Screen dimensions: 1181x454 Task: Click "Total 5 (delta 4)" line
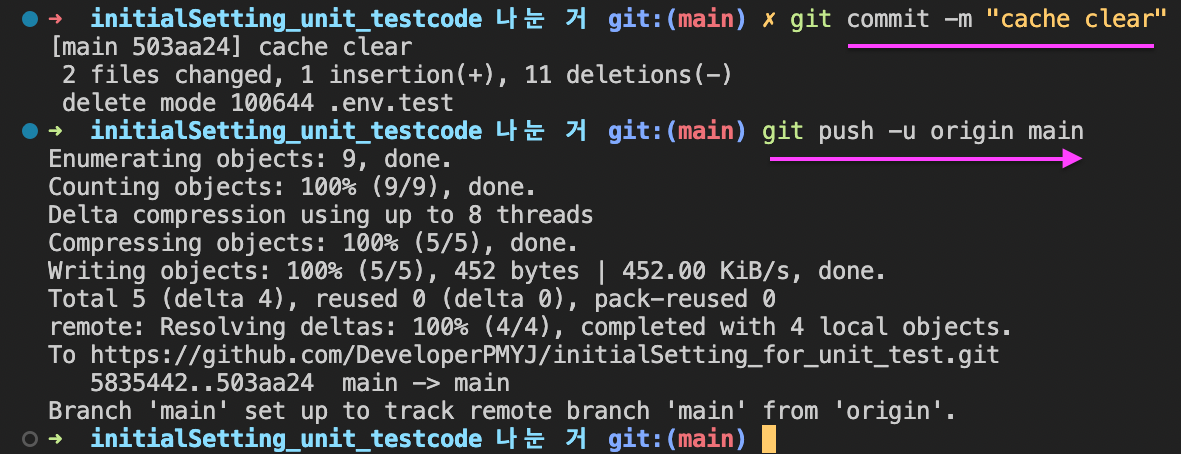pyautogui.click(x=412, y=299)
